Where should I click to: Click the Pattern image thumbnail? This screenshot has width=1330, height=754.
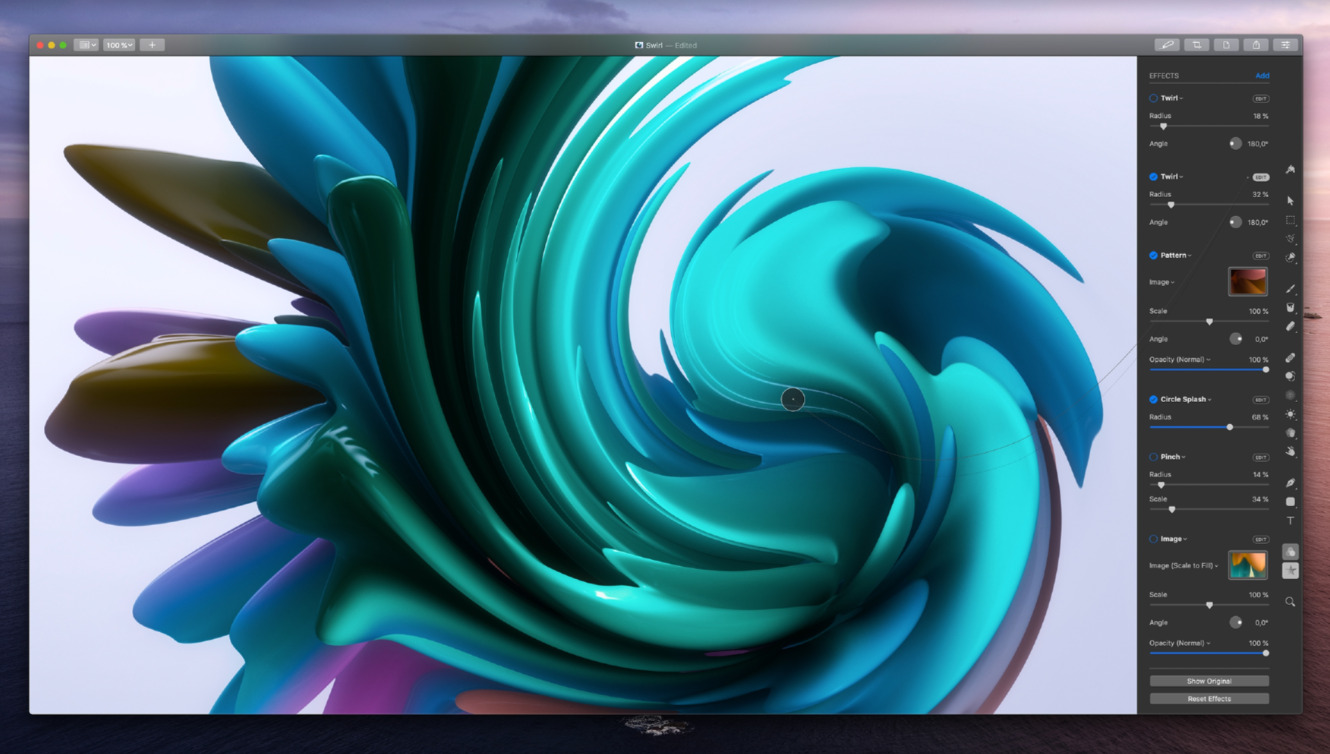point(1248,281)
